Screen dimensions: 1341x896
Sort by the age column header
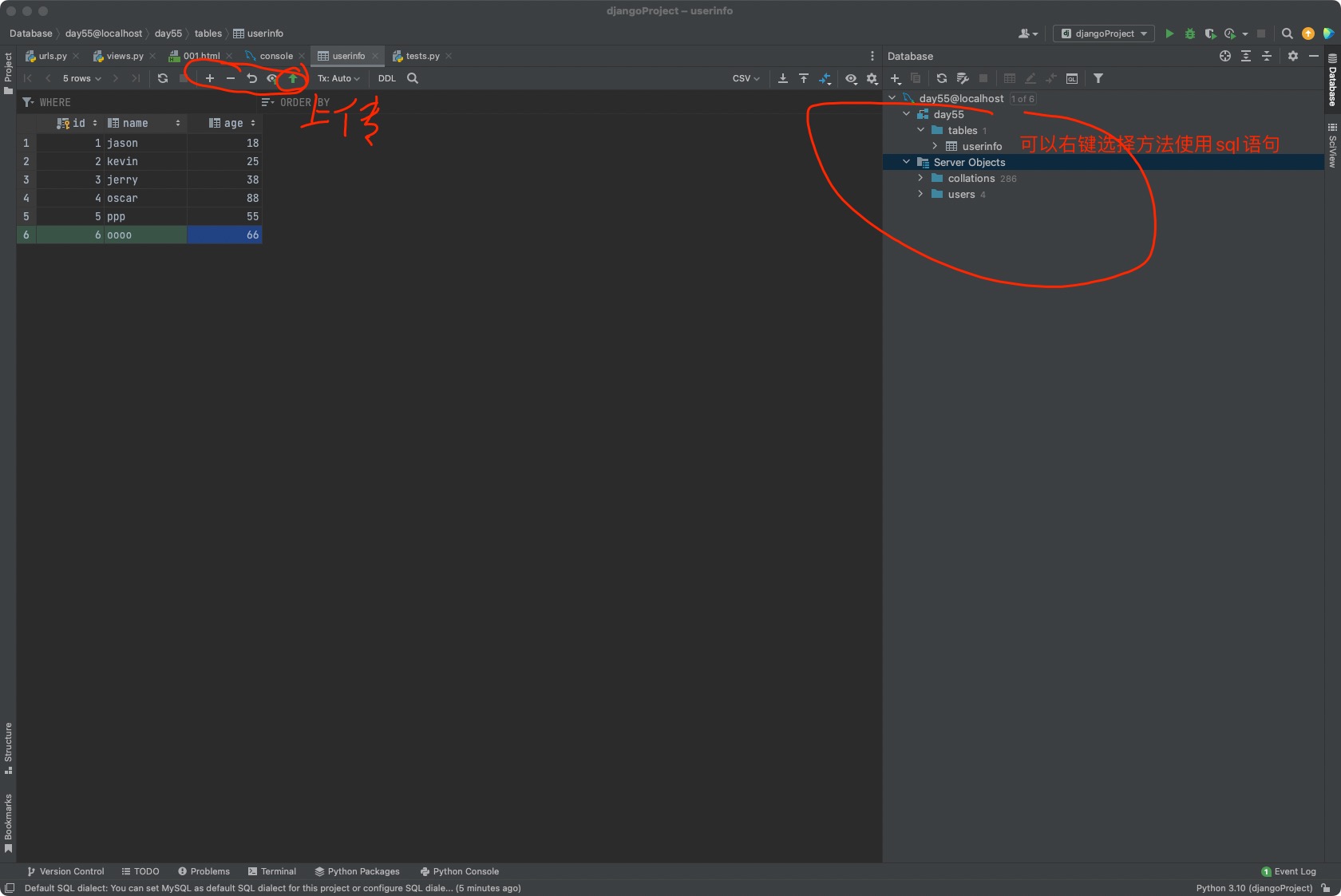[225, 123]
